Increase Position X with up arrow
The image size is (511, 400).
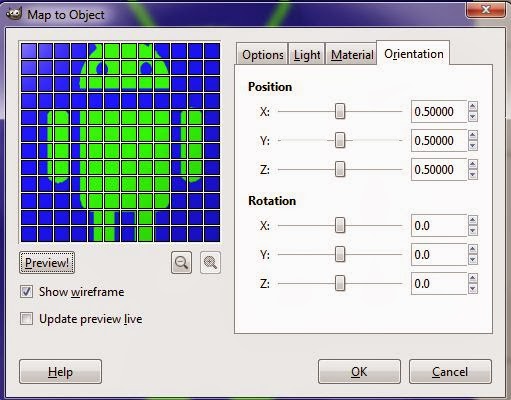(x=473, y=106)
